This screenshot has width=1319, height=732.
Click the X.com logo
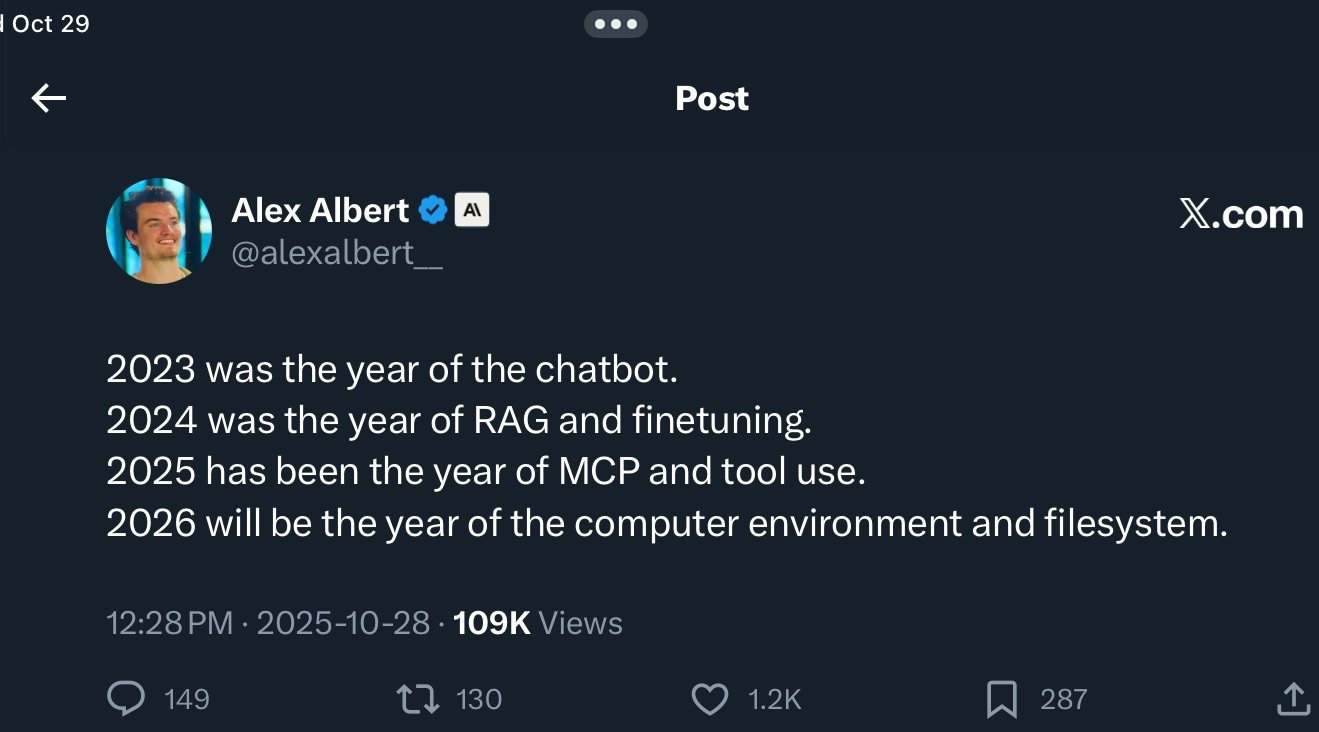pos(1240,213)
